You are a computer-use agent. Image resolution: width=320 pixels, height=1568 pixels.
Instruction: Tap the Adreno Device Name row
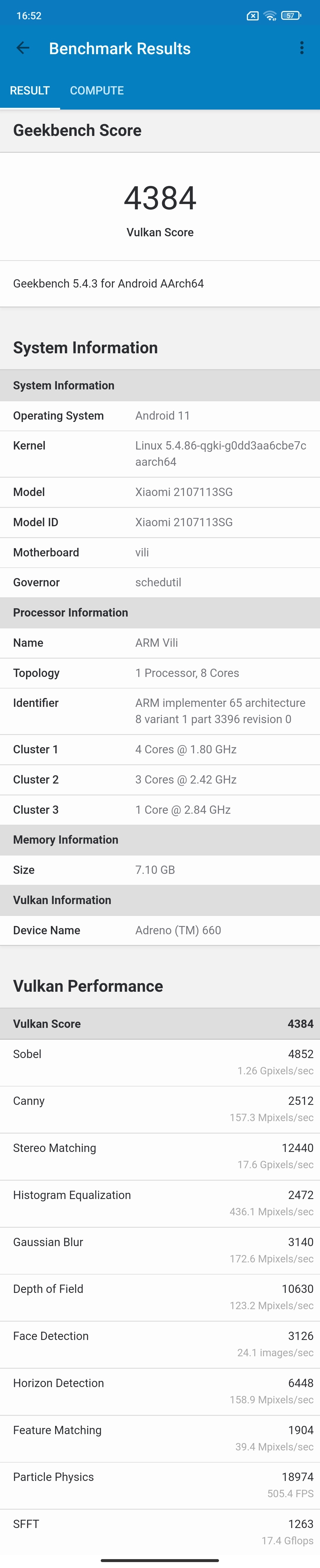pyautogui.click(x=160, y=930)
